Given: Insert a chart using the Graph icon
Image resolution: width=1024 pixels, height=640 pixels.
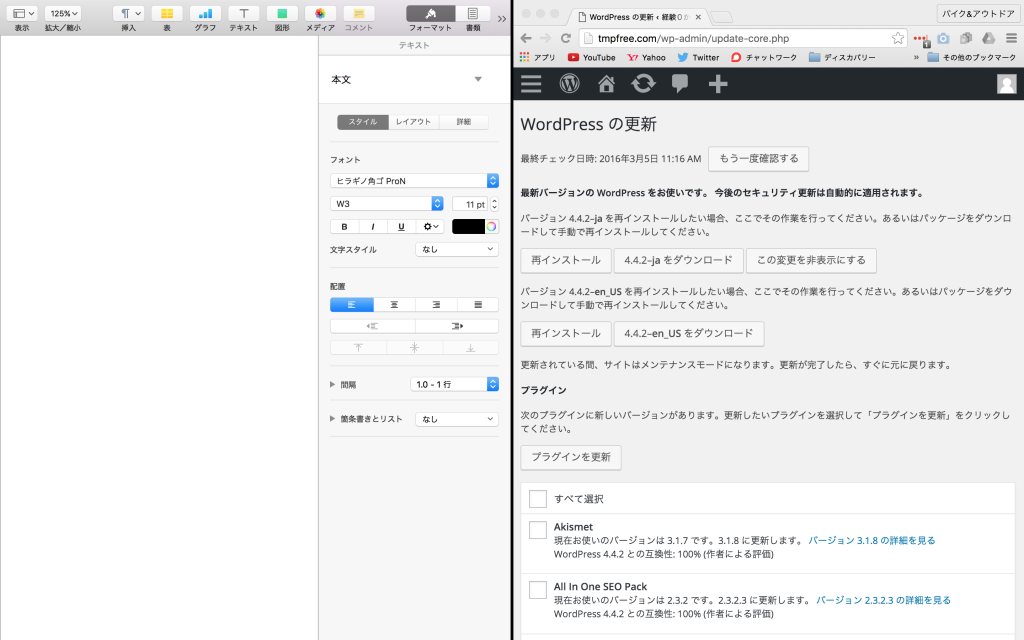Looking at the screenshot, I should coord(205,13).
